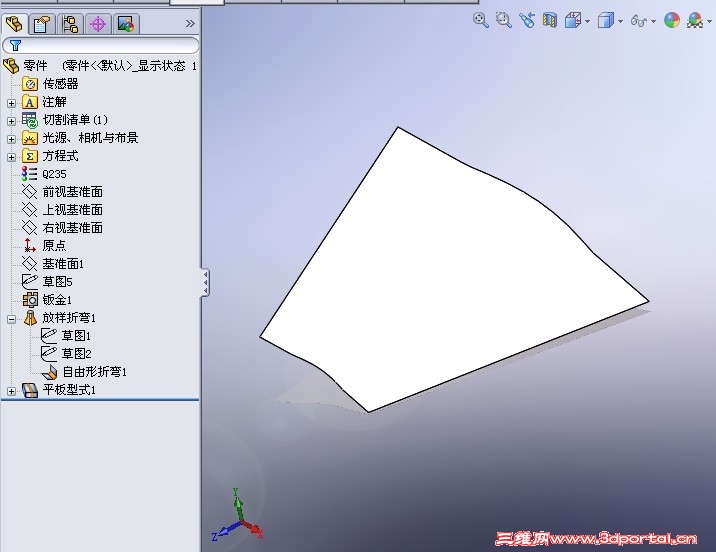Image resolution: width=716 pixels, height=552 pixels.
Task: Click the XYZ orientation triad
Action: point(237,515)
